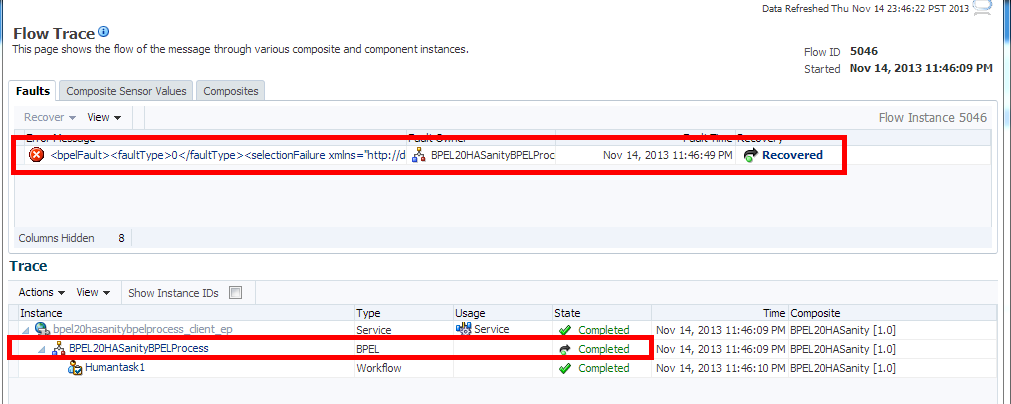Open the Trace View dropdown
1011x404 pixels.
(93, 292)
